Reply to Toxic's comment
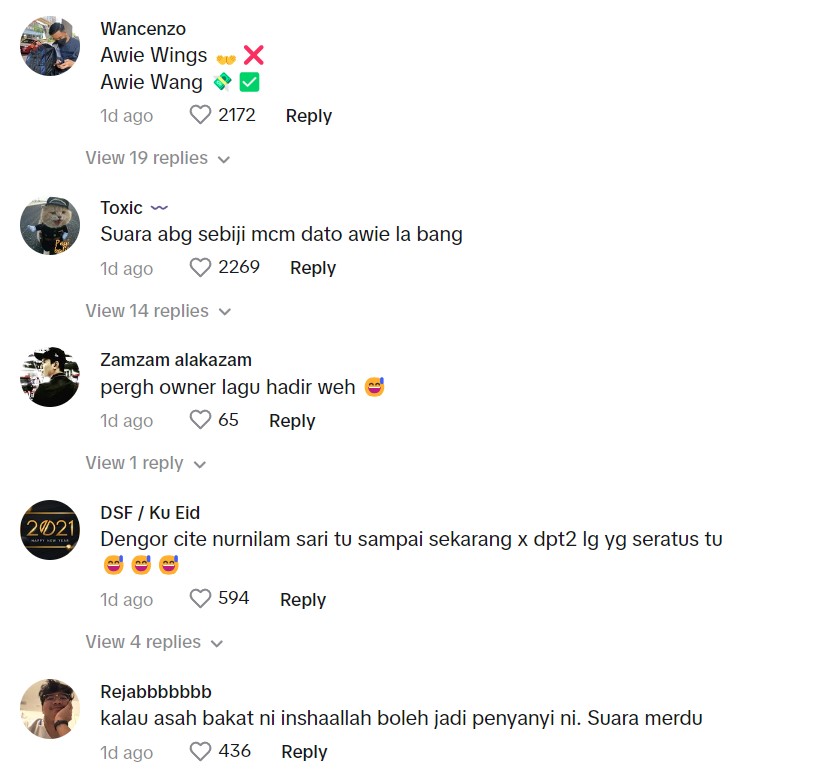This screenshot has height=775, width=815. (313, 268)
